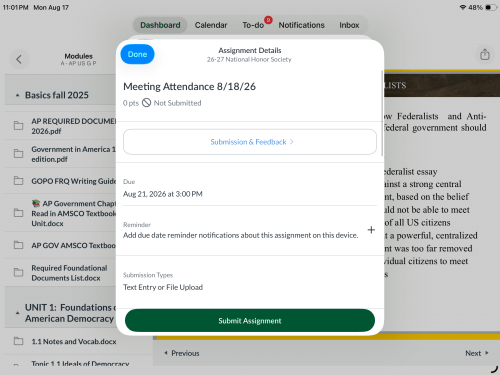The image size is (500, 375).
Task: Click the Modules header title
Action: pyautogui.click(x=79, y=56)
